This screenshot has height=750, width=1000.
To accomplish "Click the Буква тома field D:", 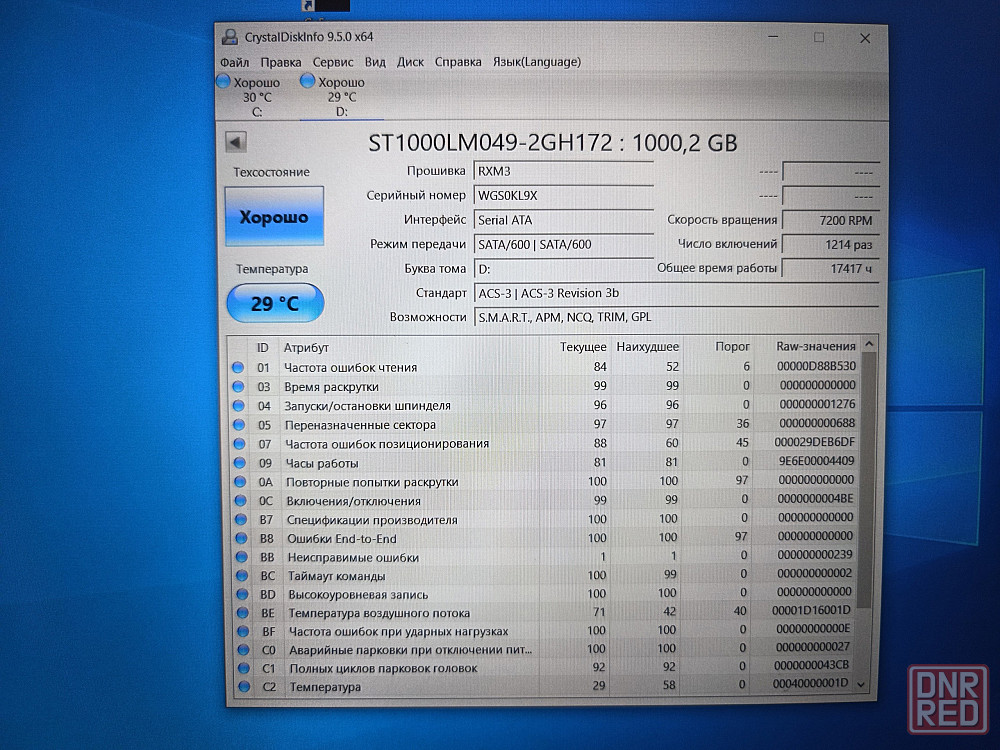I will click(x=564, y=269).
